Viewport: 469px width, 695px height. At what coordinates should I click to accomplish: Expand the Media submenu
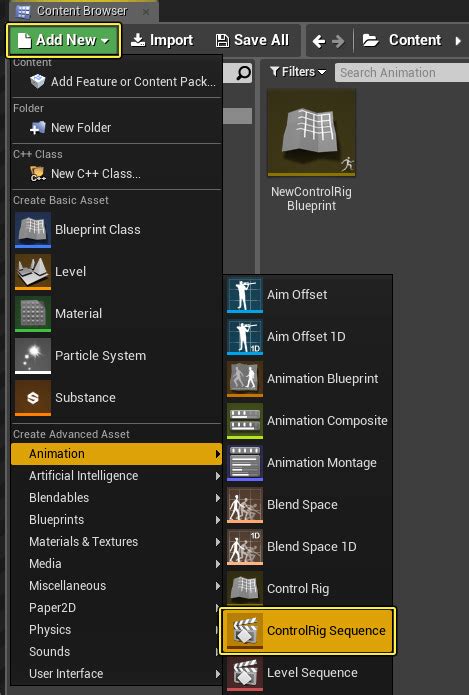coord(116,564)
